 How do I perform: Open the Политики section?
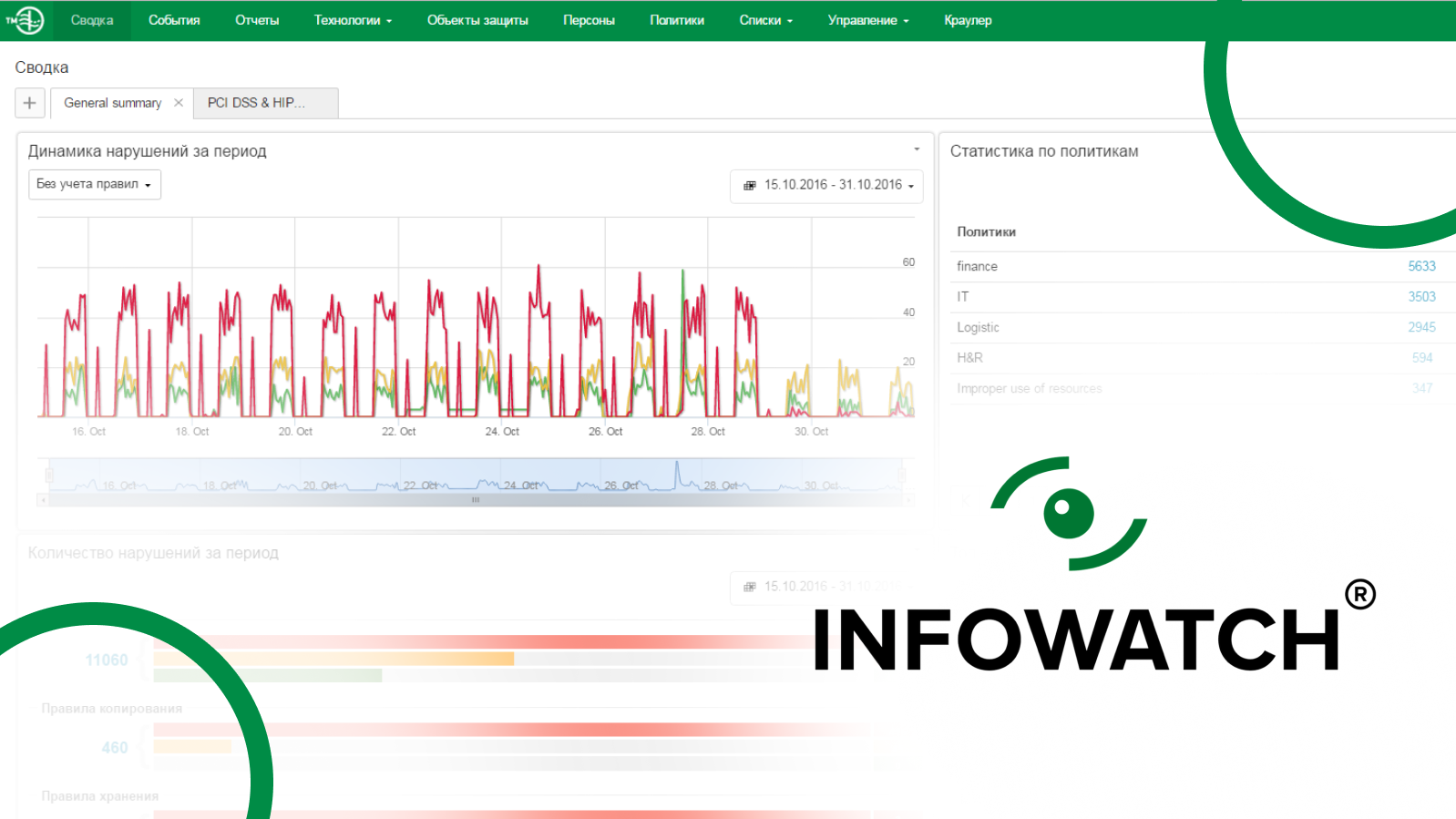click(x=677, y=20)
